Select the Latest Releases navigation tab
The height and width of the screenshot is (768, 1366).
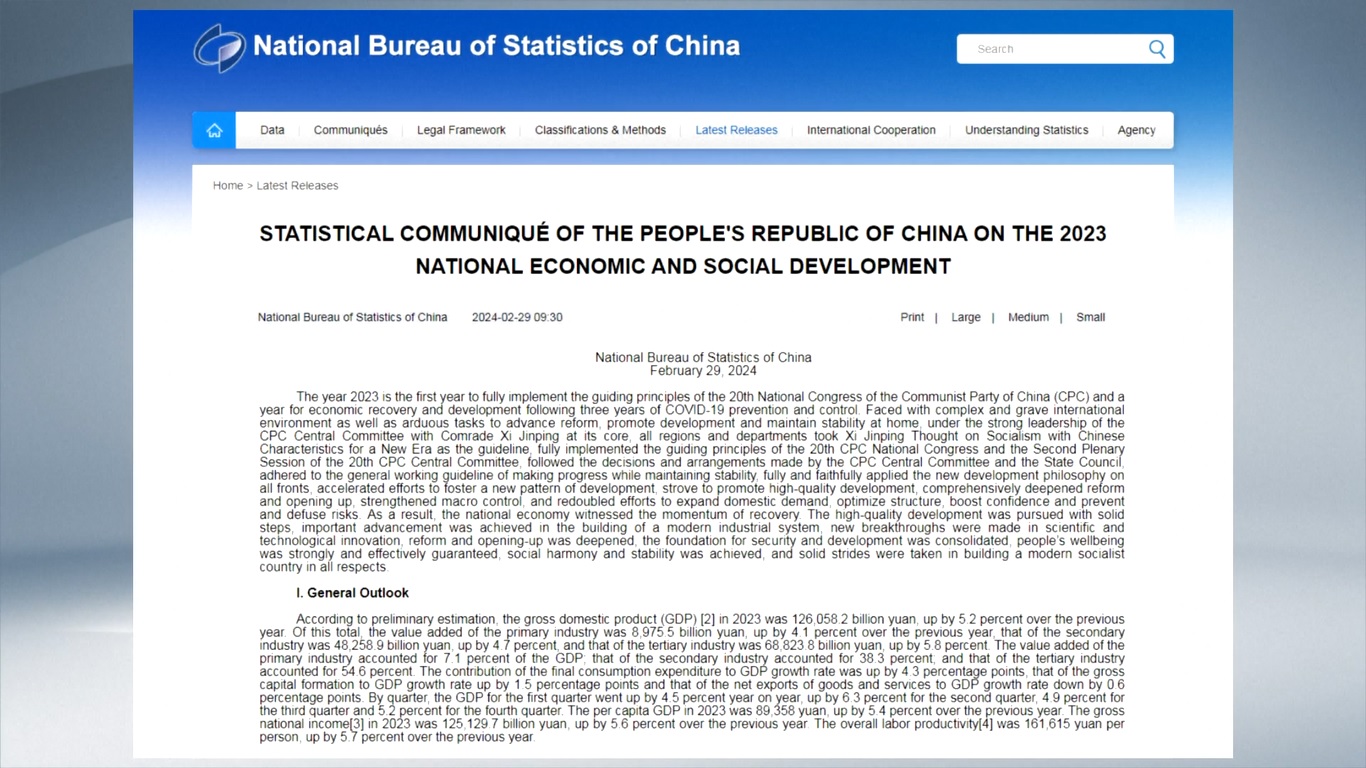pos(736,130)
